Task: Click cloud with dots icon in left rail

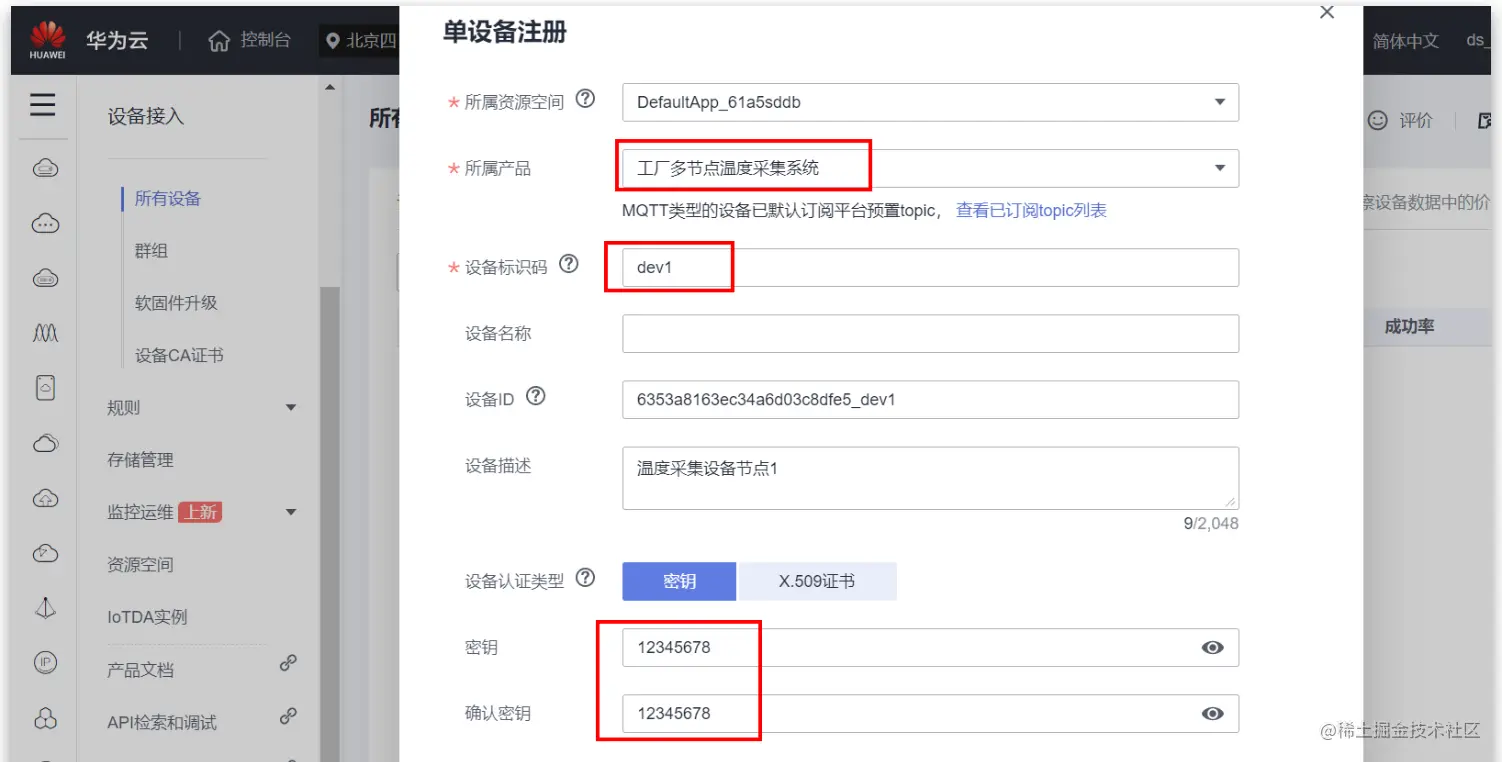Action: point(45,223)
